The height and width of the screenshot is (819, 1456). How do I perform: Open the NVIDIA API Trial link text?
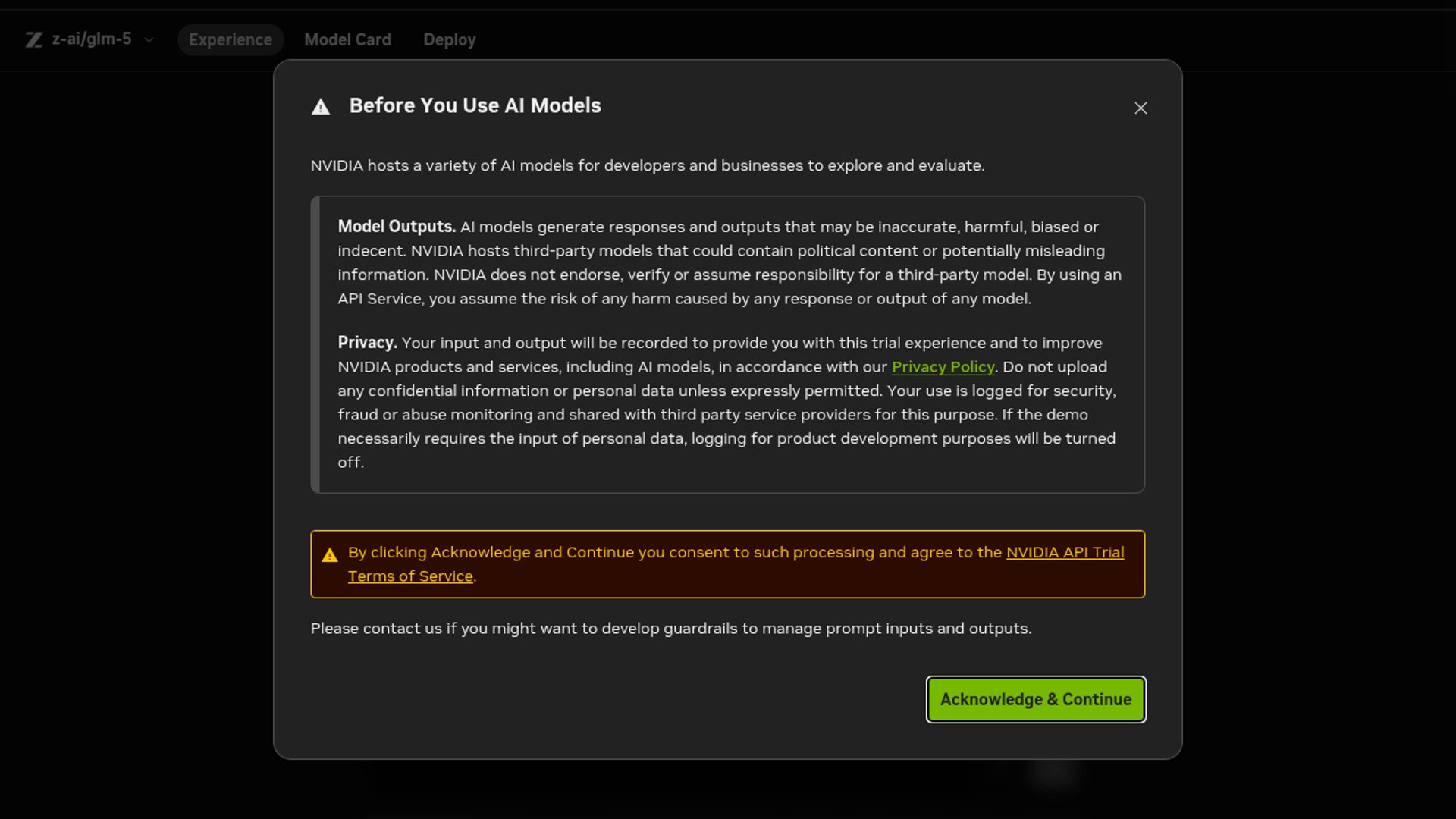tap(1065, 553)
